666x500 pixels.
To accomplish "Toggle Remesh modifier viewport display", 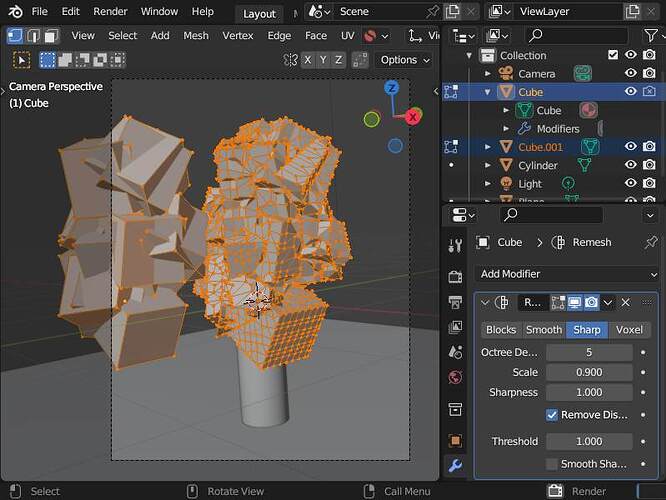I will [x=575, y=302].
